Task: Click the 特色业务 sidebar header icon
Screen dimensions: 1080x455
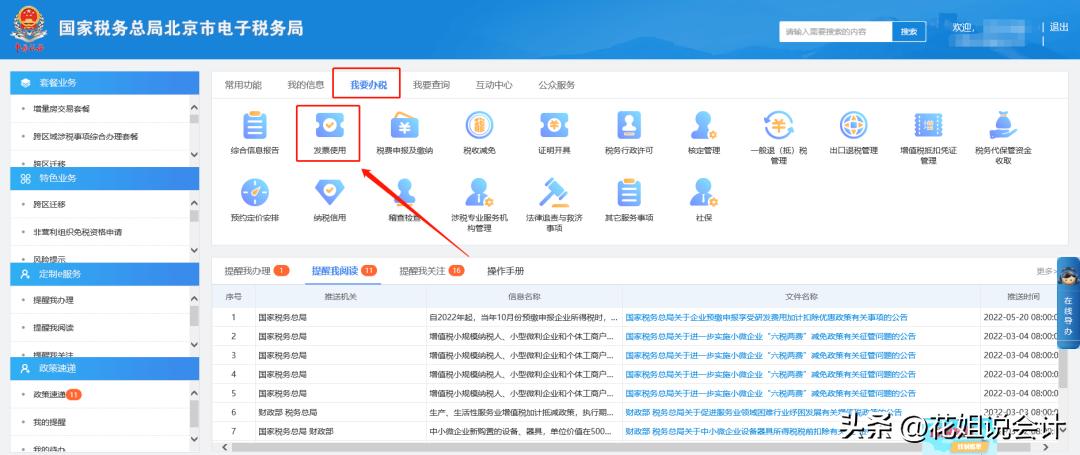Action: click(25, 178)
